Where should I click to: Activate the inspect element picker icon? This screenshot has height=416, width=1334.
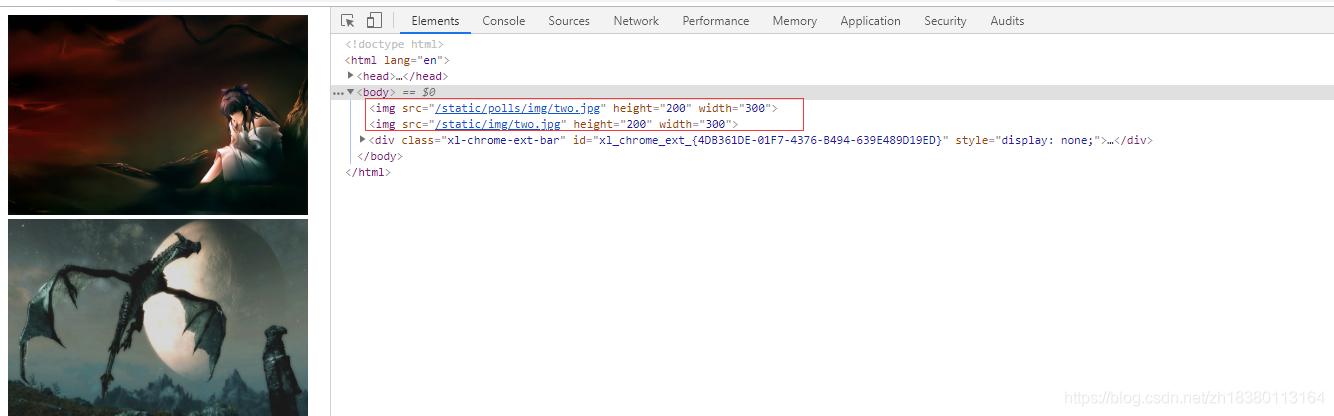(x=348, y=20)
